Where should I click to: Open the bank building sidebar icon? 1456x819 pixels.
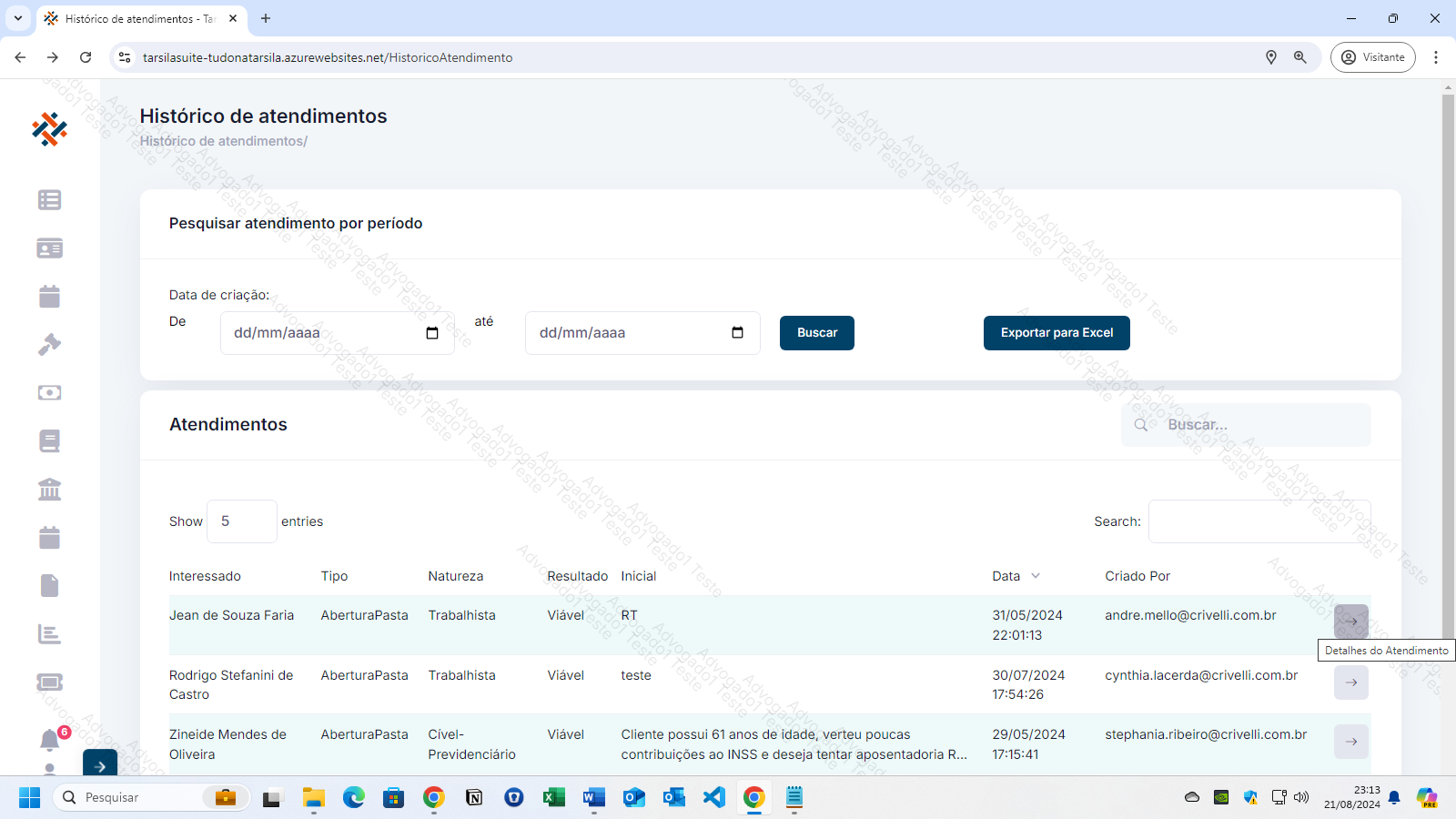[x=49, y=490]
